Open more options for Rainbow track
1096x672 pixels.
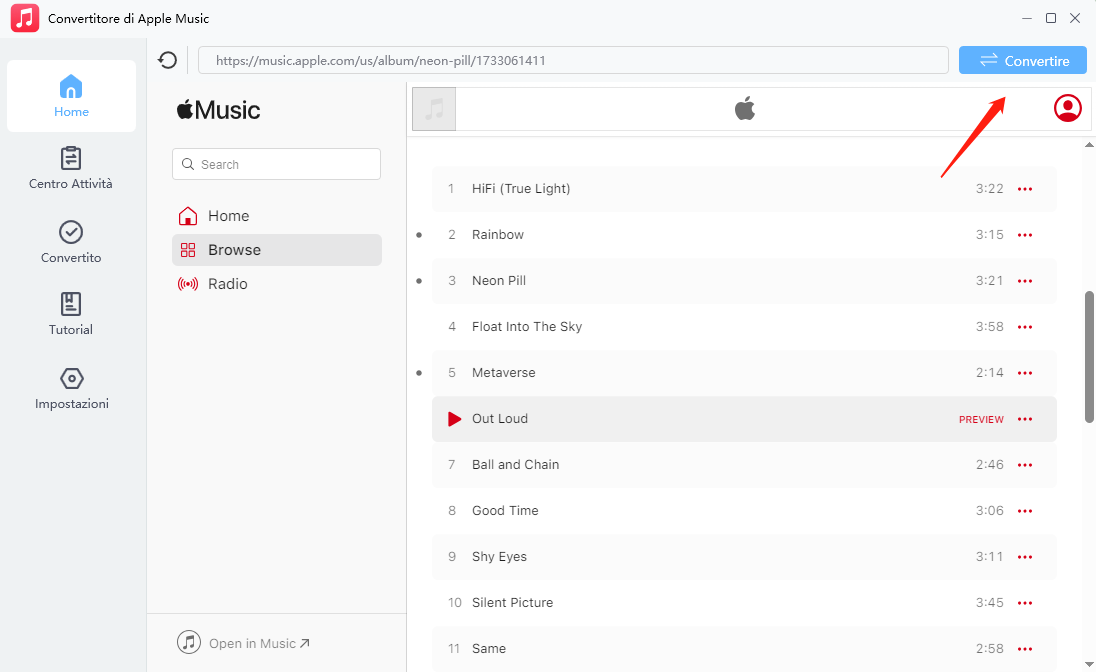point(1024,235)
